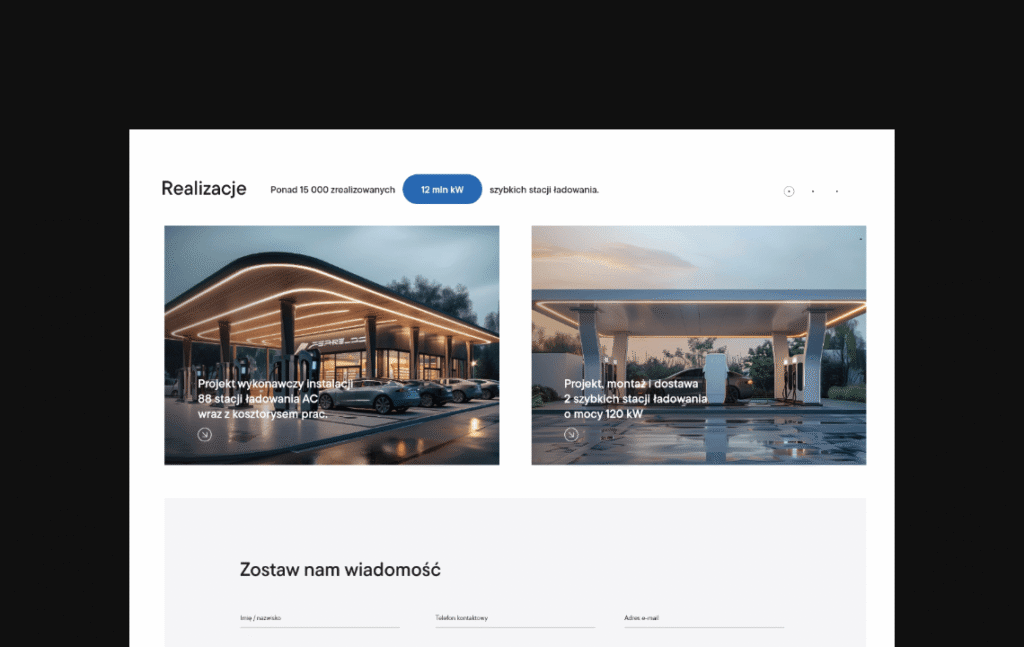Viewport: 1024px width, 647px height.
Task: Click the 'Ponad 15 000 zrealizowanych' text
Action: [332, 190]
